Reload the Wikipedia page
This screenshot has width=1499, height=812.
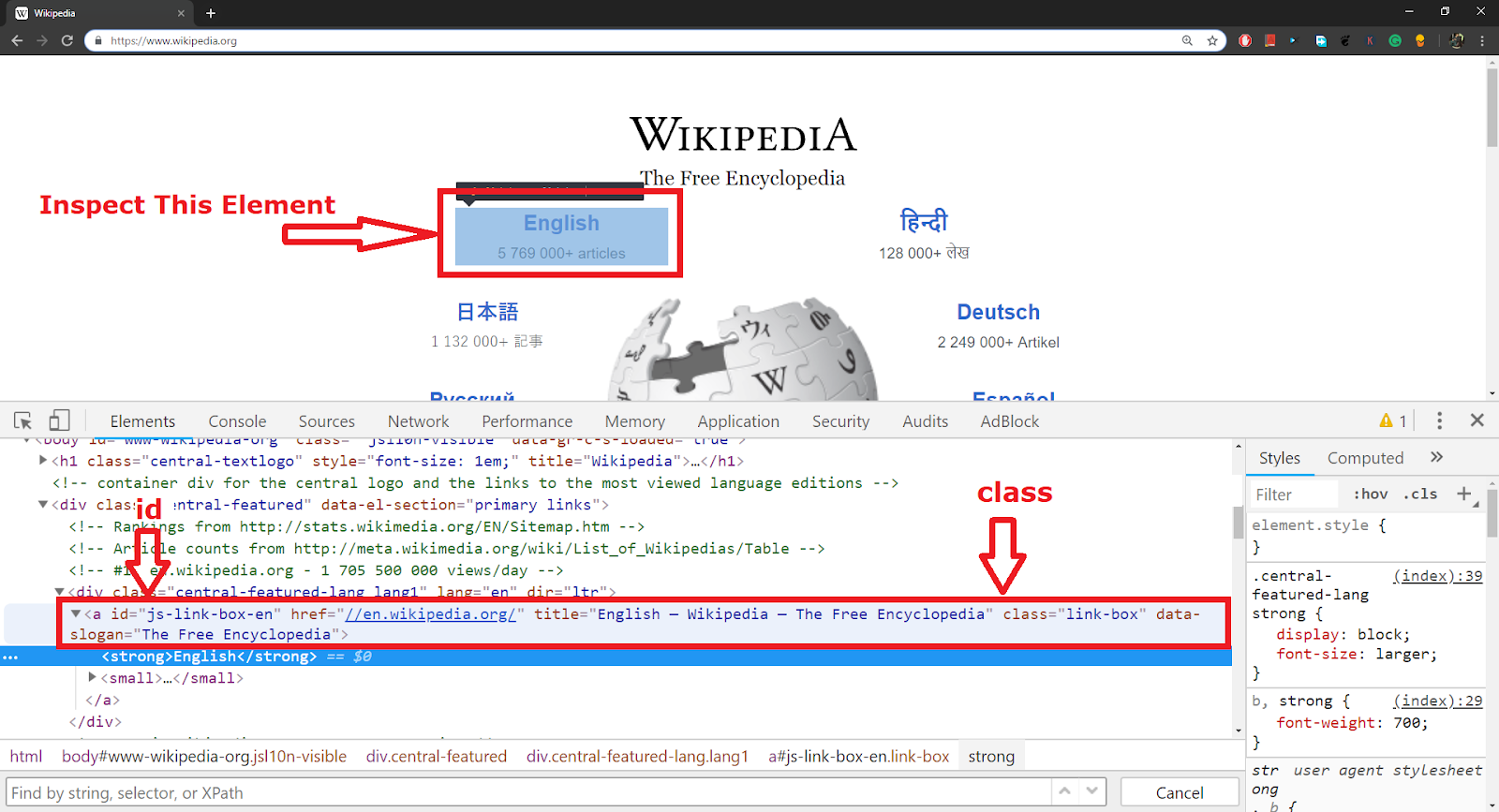coord(67,40)
